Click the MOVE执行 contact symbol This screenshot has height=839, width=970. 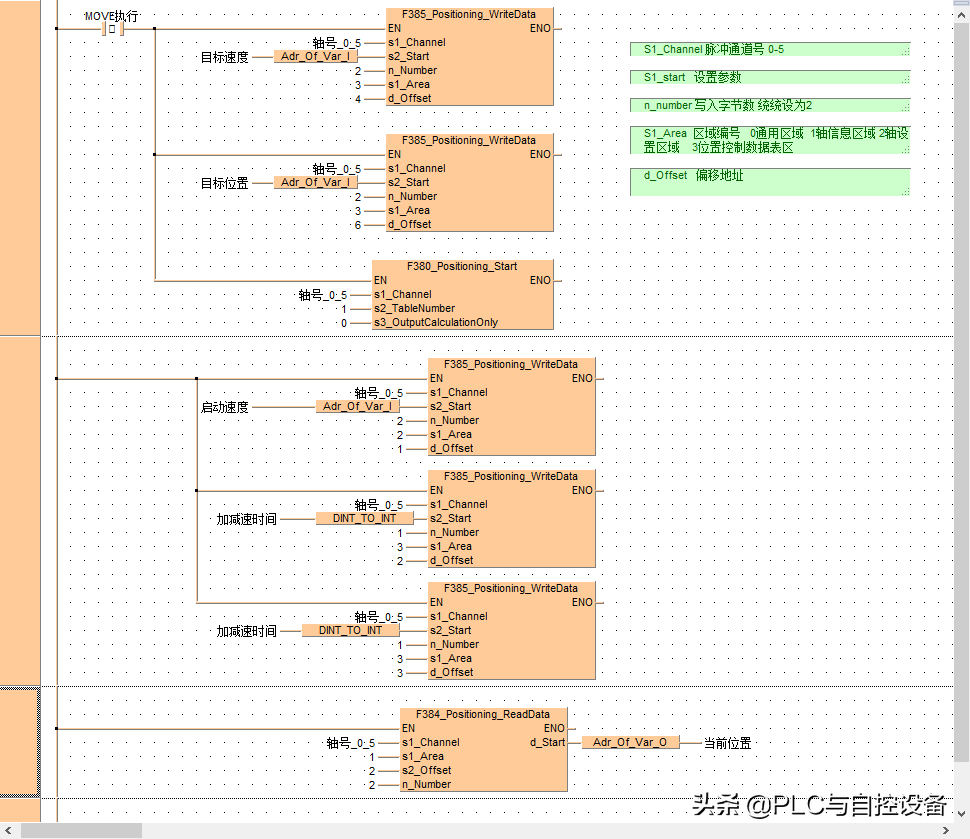tap(113, 29)
